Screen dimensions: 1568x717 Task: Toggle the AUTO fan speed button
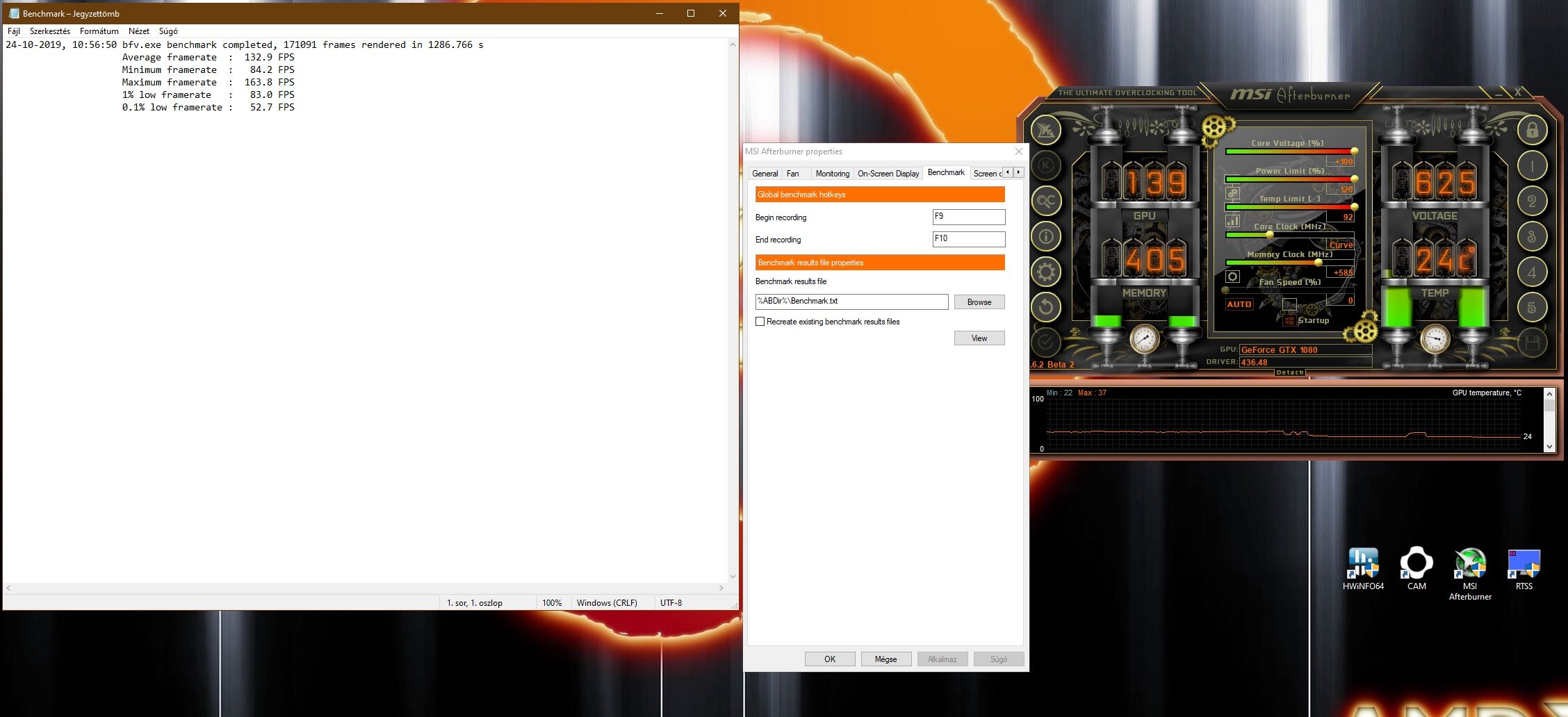pos(1239,304)
